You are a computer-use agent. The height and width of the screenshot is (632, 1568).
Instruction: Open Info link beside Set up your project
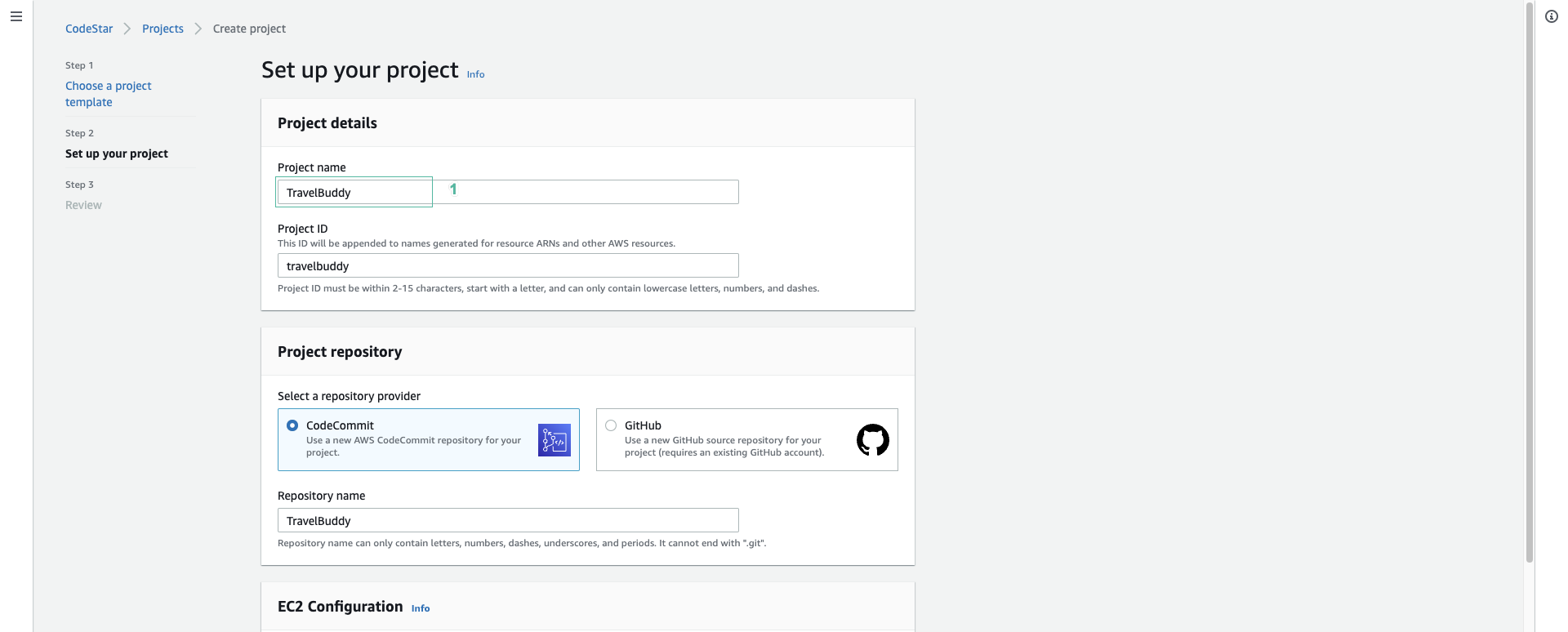tap(475, 74)
